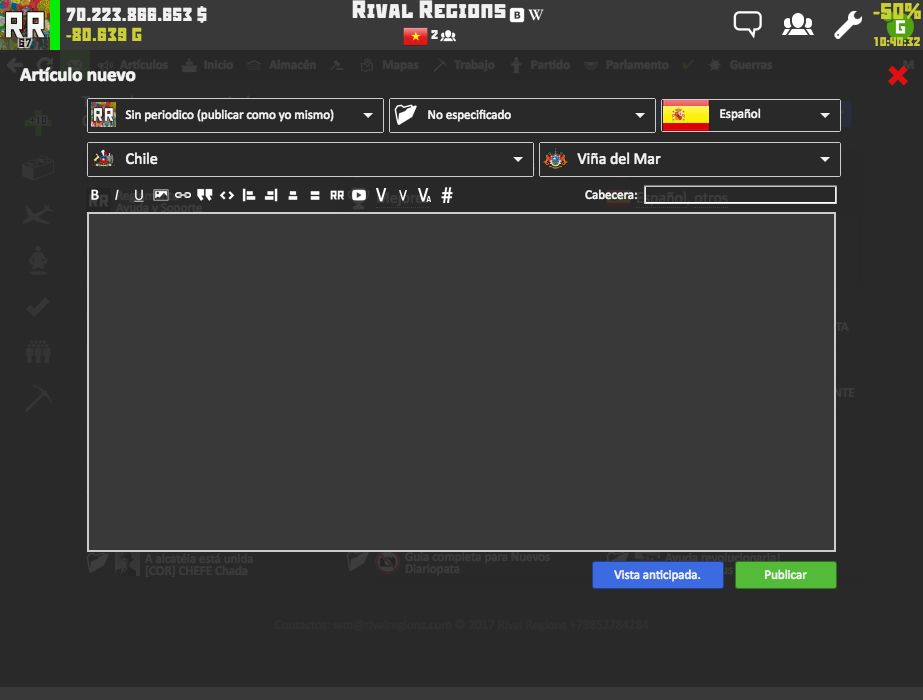The width and height of the screenshot is (923, 700).
Task: Close the 'Artículo nuevo' dialog with red X
Action: pyautogui.click(x=897, y=75)
